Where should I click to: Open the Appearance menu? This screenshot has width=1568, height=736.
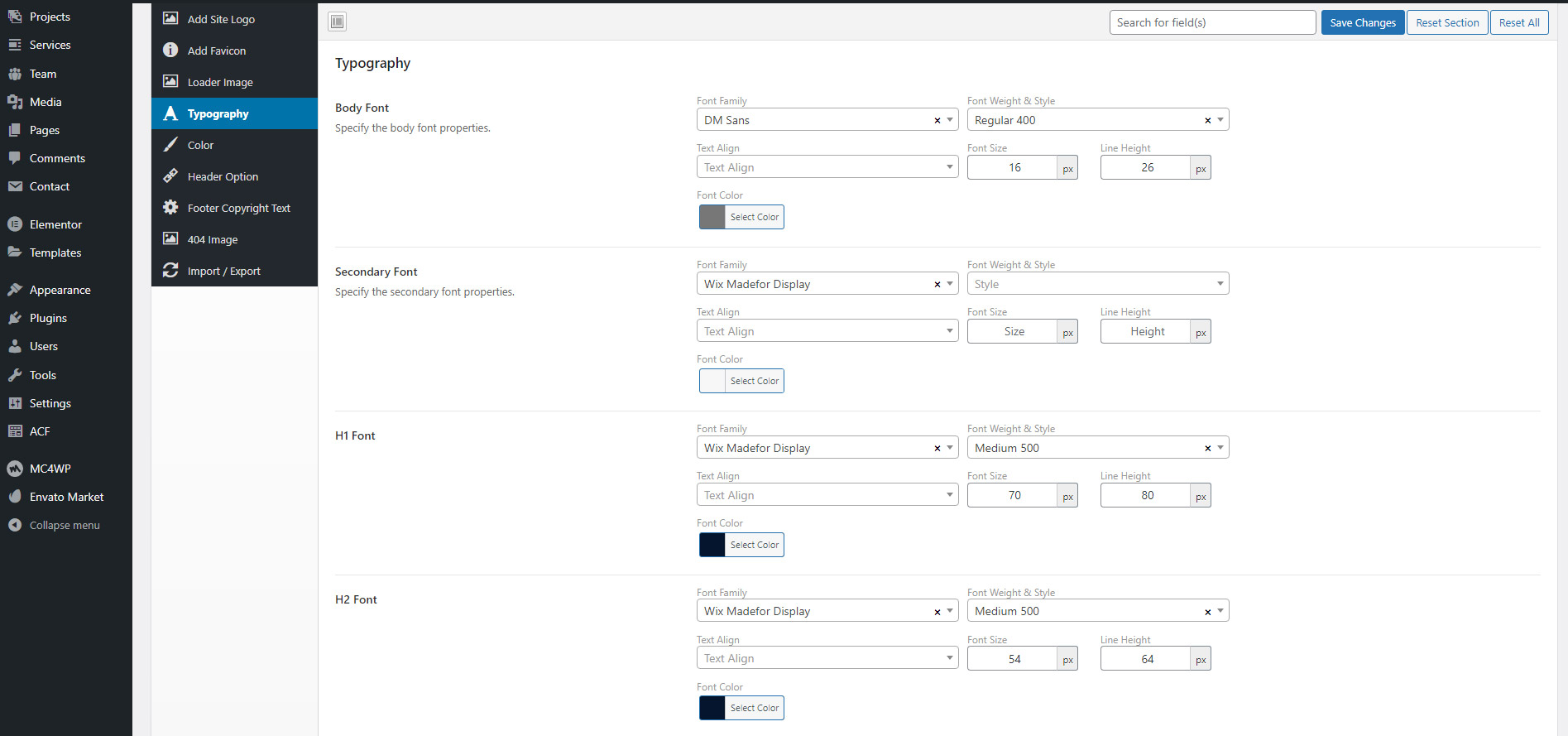pyautogui.click(x=60, y=290)
